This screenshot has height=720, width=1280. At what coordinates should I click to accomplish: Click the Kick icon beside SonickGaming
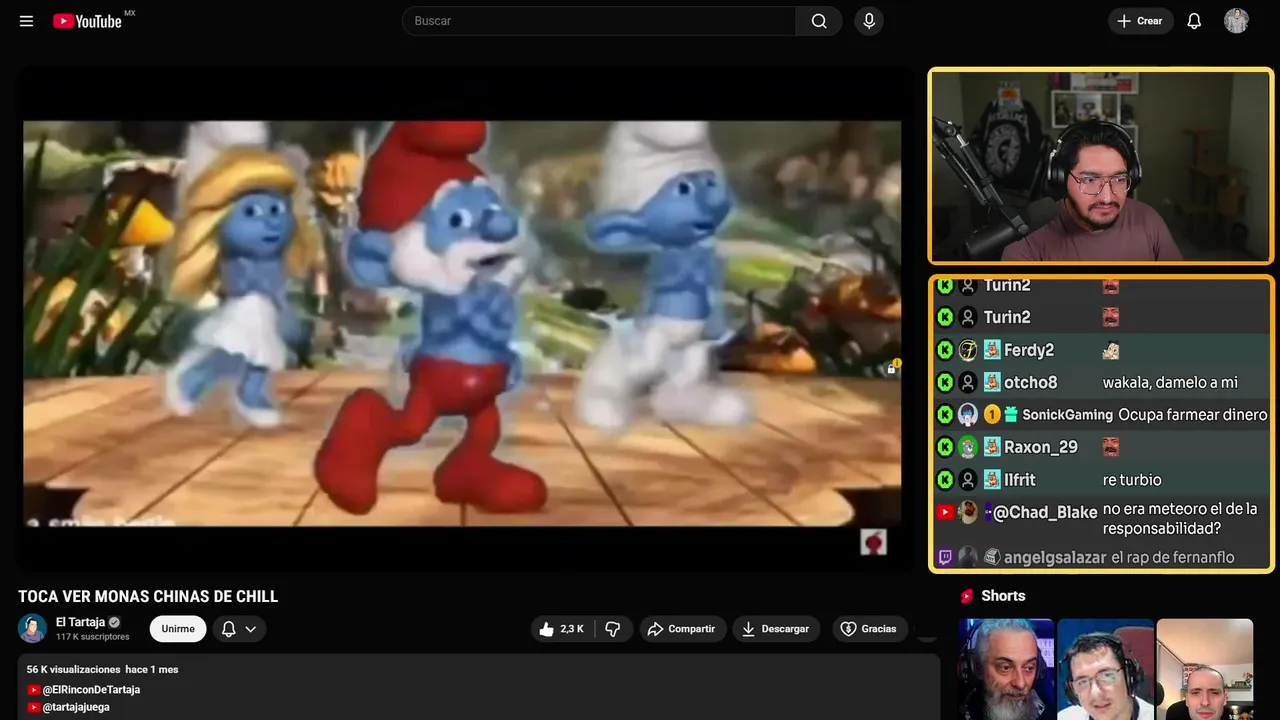pyautogui.click(x=945, y=415)
